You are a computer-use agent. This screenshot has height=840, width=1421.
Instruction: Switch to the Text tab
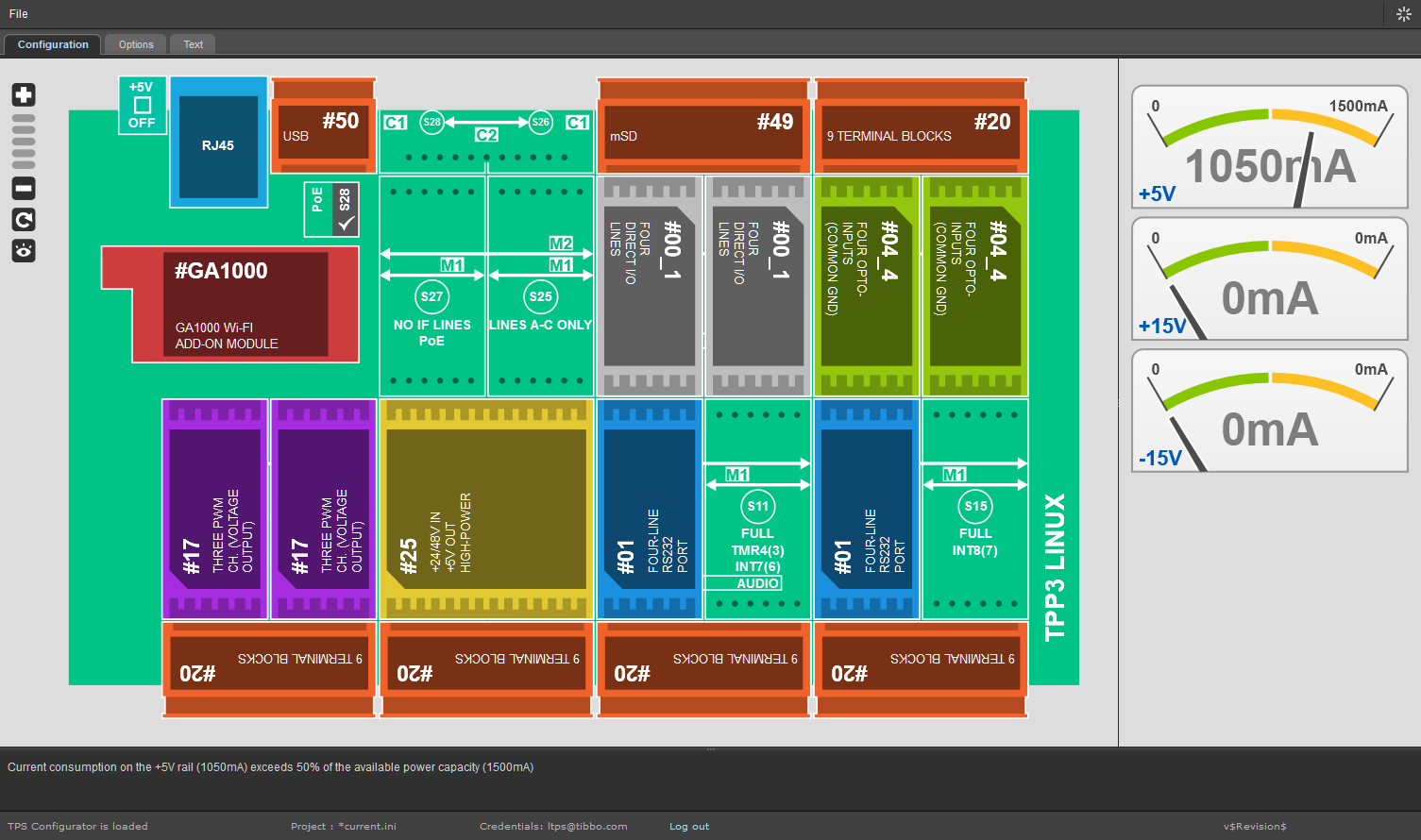[x=194, y=44]
